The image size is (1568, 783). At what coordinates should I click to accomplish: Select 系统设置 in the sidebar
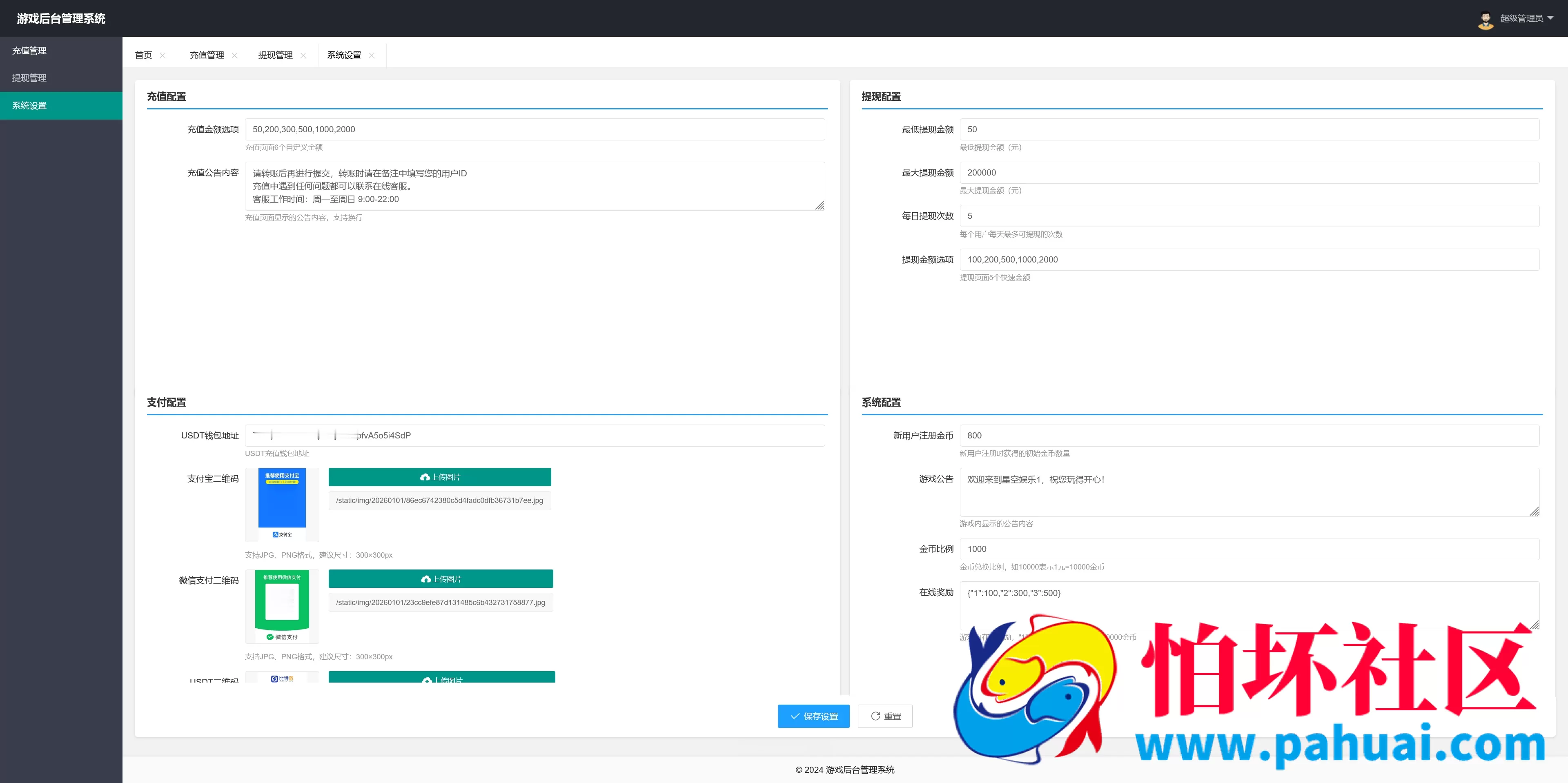pyautogui.click(x=61, y=106)
